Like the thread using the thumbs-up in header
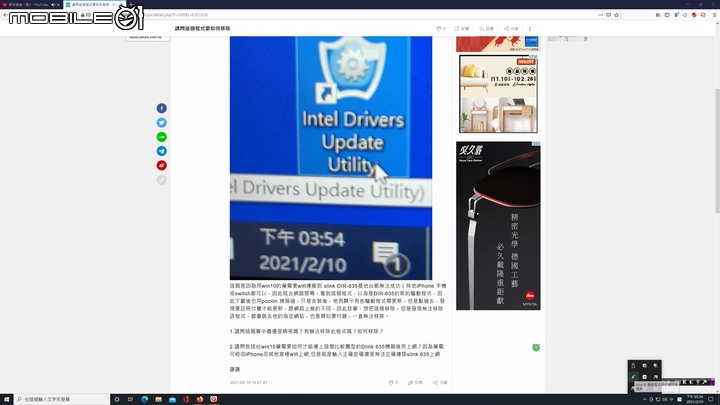The width and height of the screenshot is (720, 405). (x=441, y=28)
